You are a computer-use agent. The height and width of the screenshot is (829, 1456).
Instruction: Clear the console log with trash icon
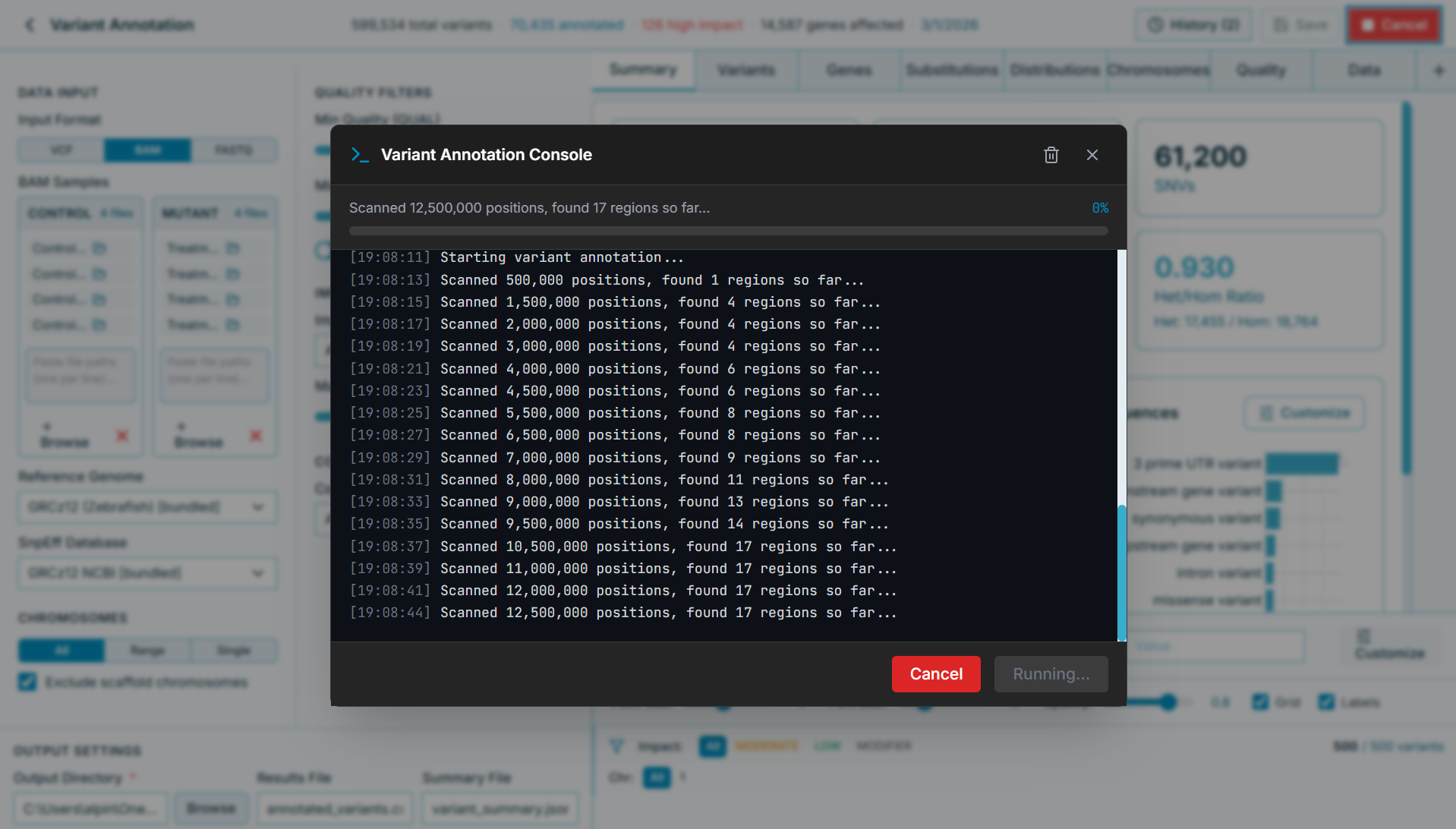[x=1051, y=155]
